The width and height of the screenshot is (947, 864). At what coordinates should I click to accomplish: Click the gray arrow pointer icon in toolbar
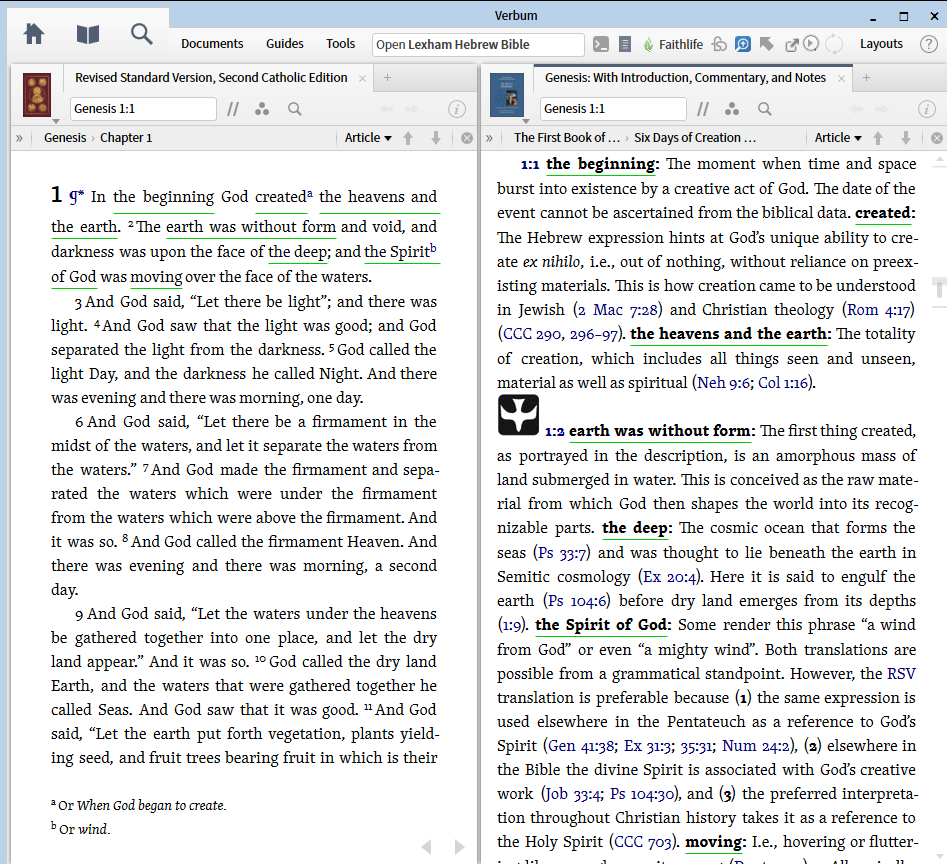pyautogui.click(x=766, y=44)
